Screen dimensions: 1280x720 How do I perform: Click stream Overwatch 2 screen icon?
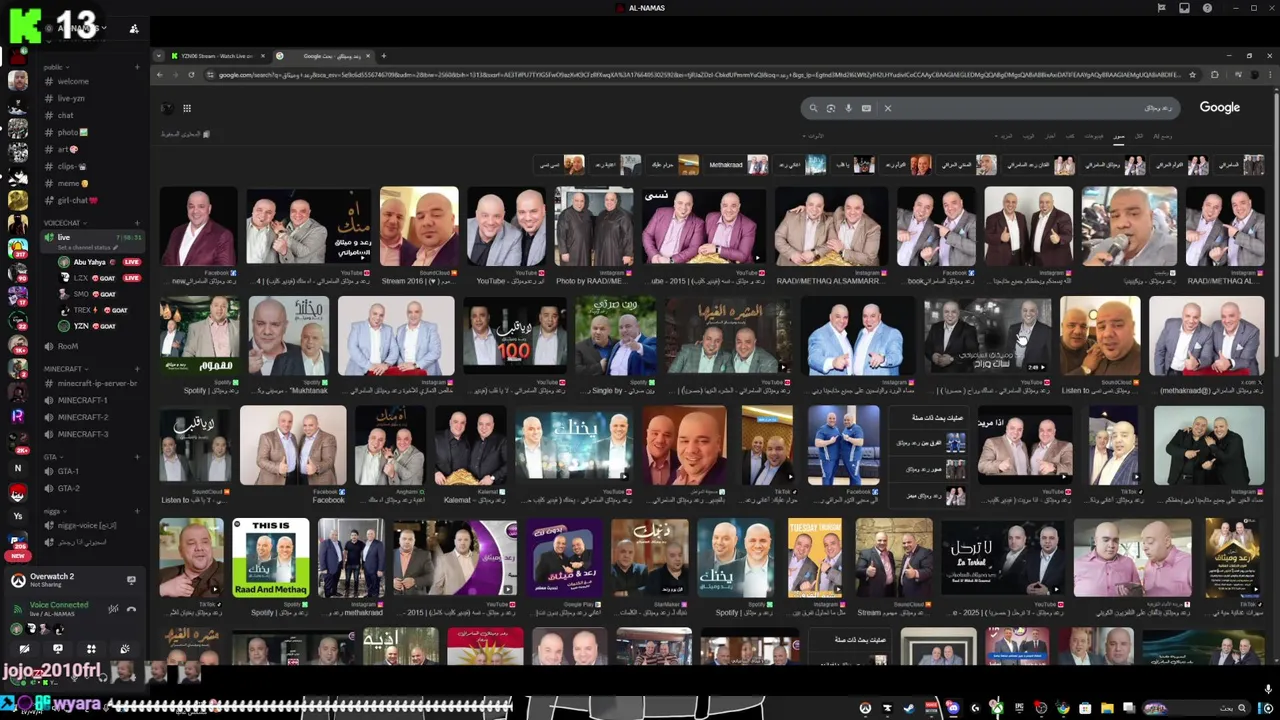tap(131, 580)
